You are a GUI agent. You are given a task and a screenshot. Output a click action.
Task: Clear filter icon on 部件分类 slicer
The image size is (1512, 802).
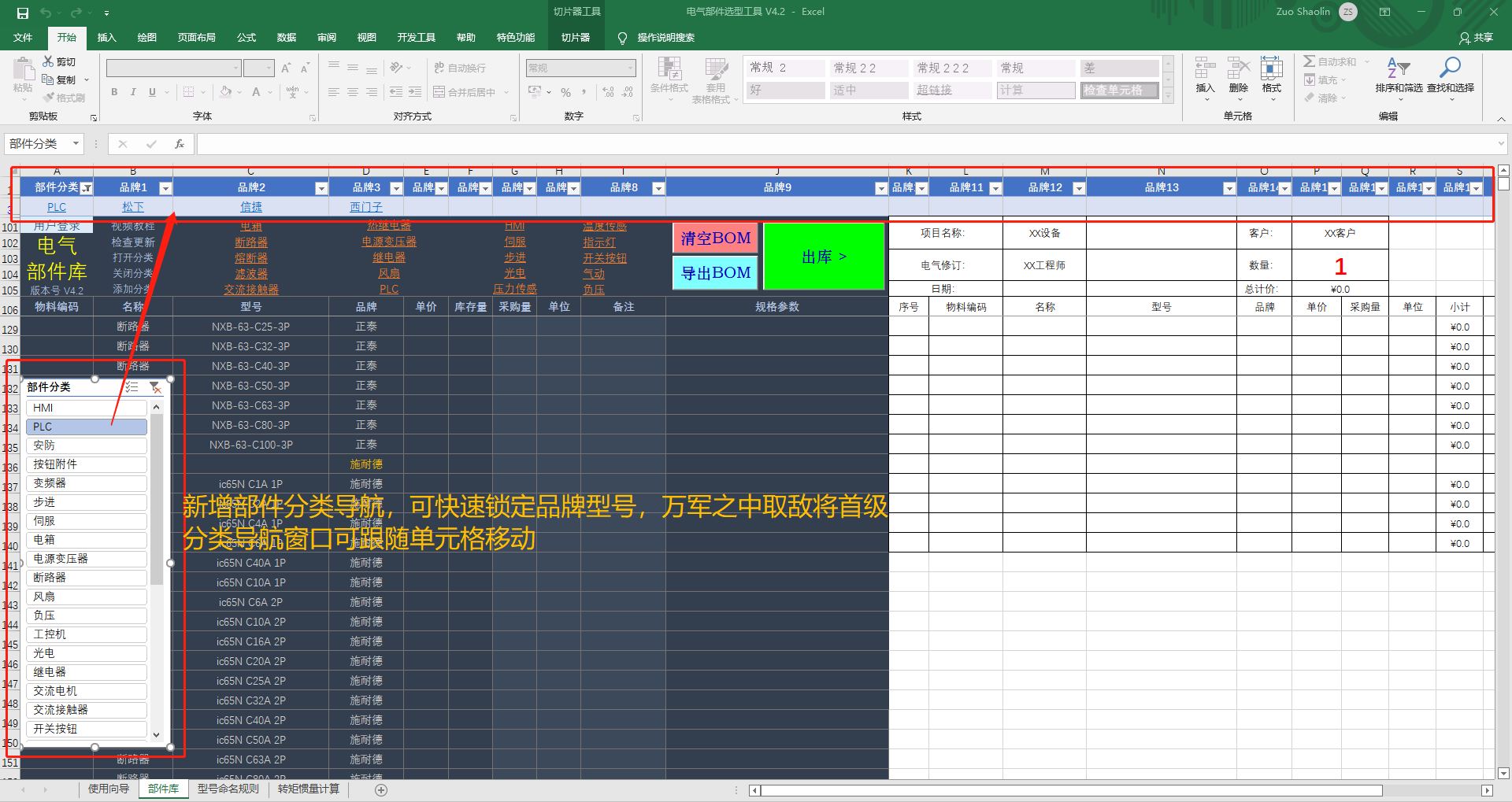155,387
